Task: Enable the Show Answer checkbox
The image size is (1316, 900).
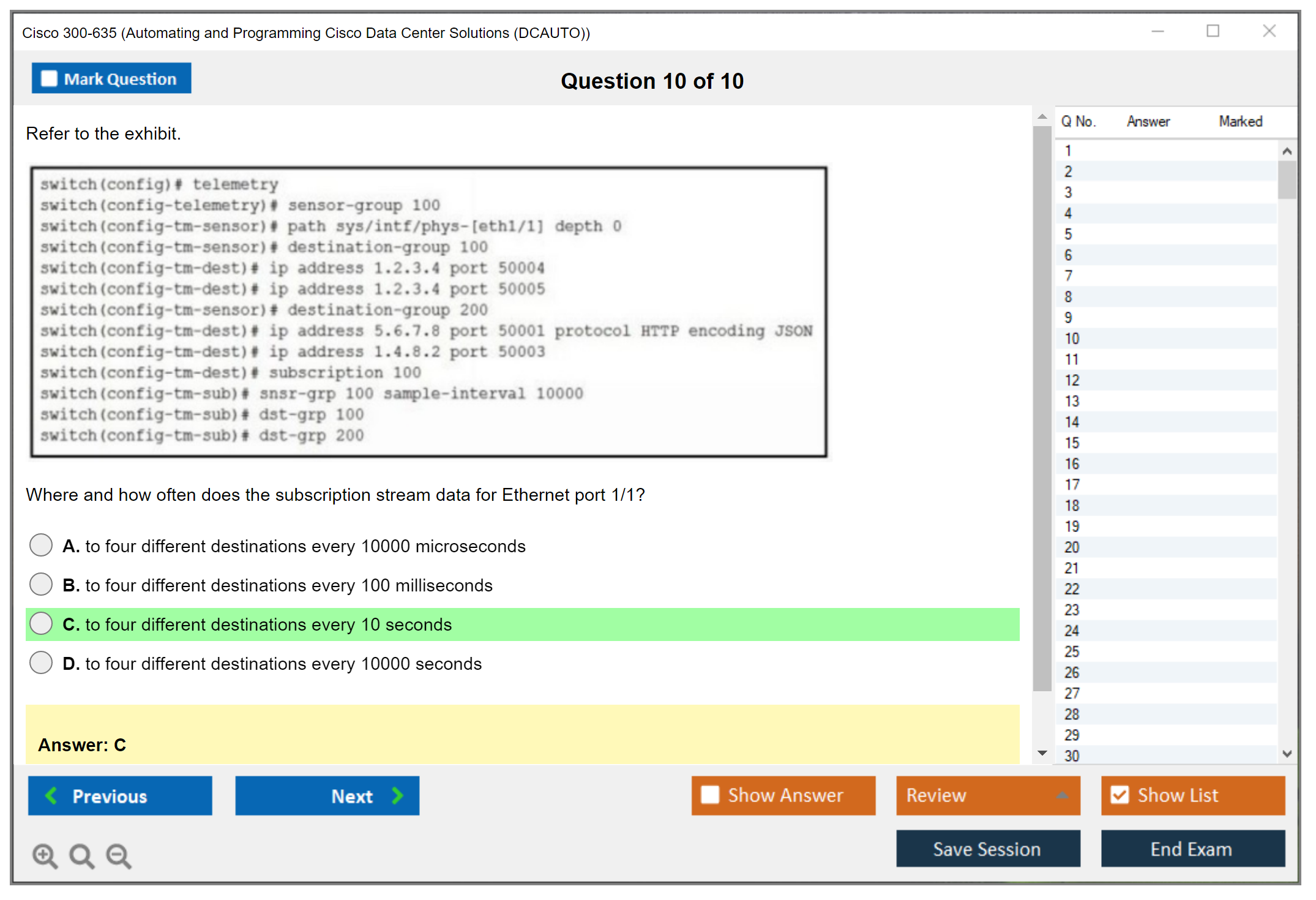Action: pos(710,795)
